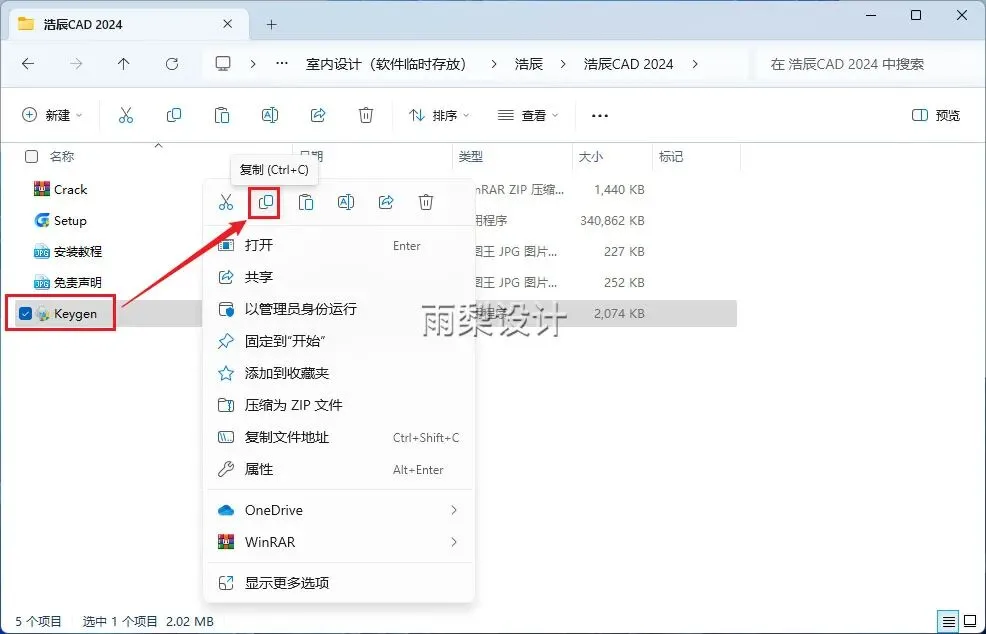Screen dimensions: 986x634
Task: Switch to details view icon in status bar
Action: (x=949, y=621)
